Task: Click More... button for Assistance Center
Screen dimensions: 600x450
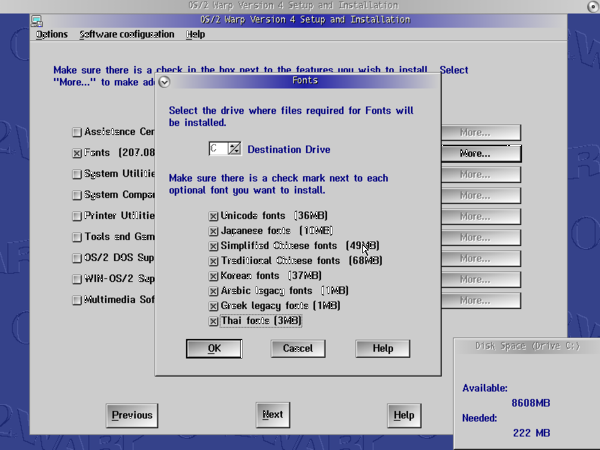Action: tap(481, 132)
